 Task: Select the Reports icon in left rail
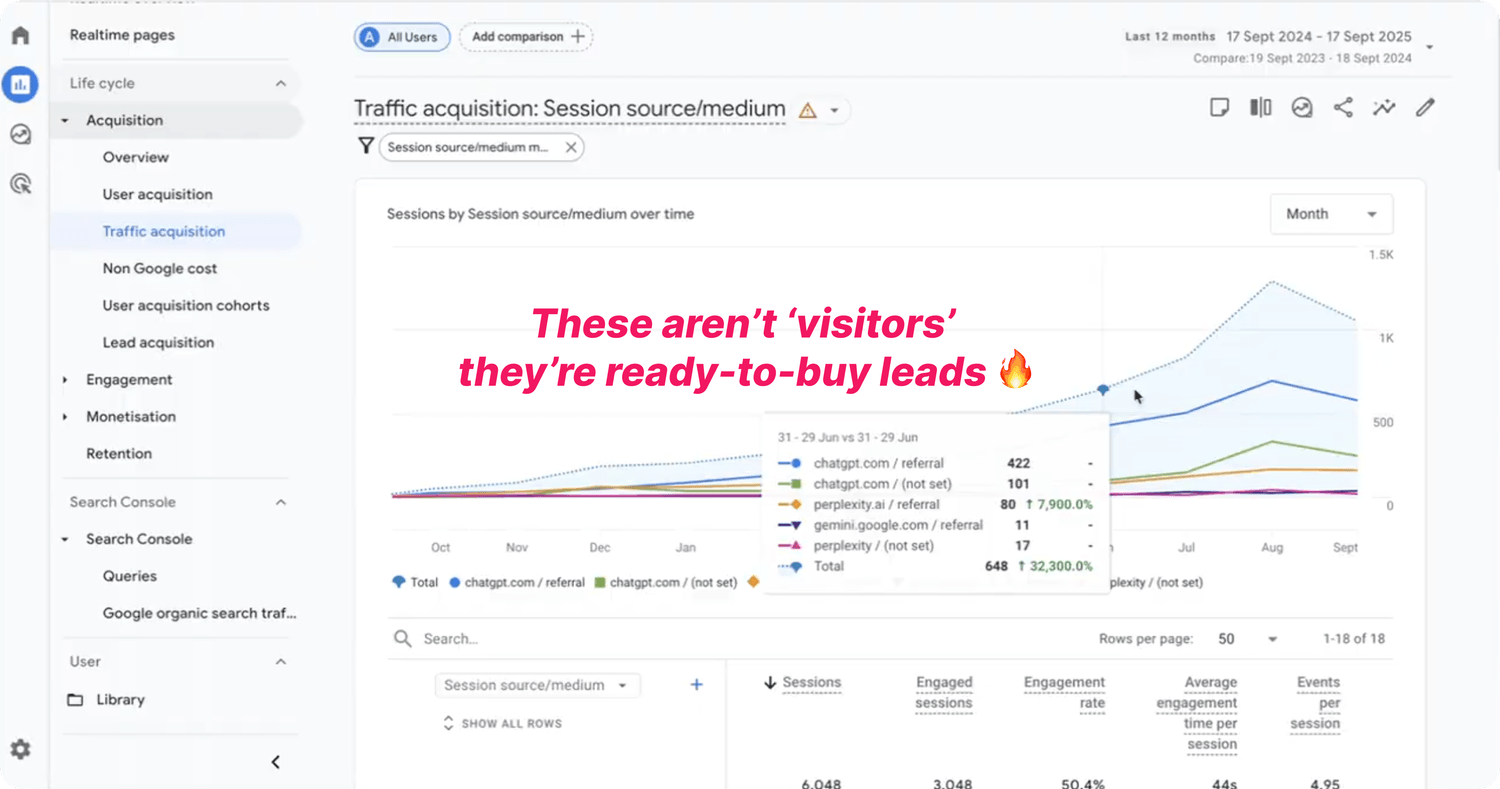pos(20,85)
